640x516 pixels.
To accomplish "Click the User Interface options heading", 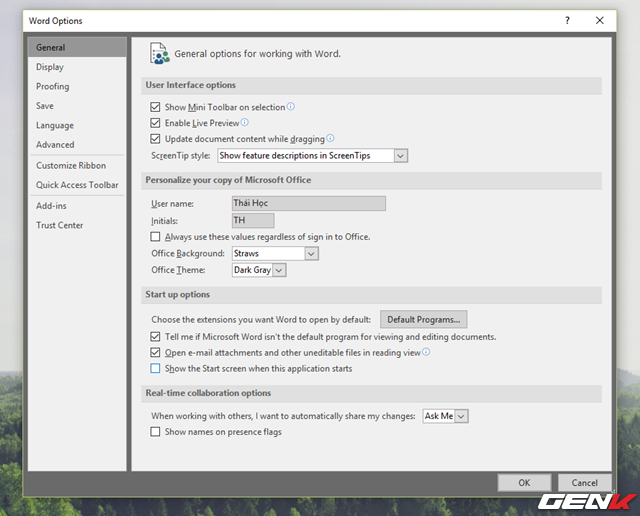I will point(191,85).
